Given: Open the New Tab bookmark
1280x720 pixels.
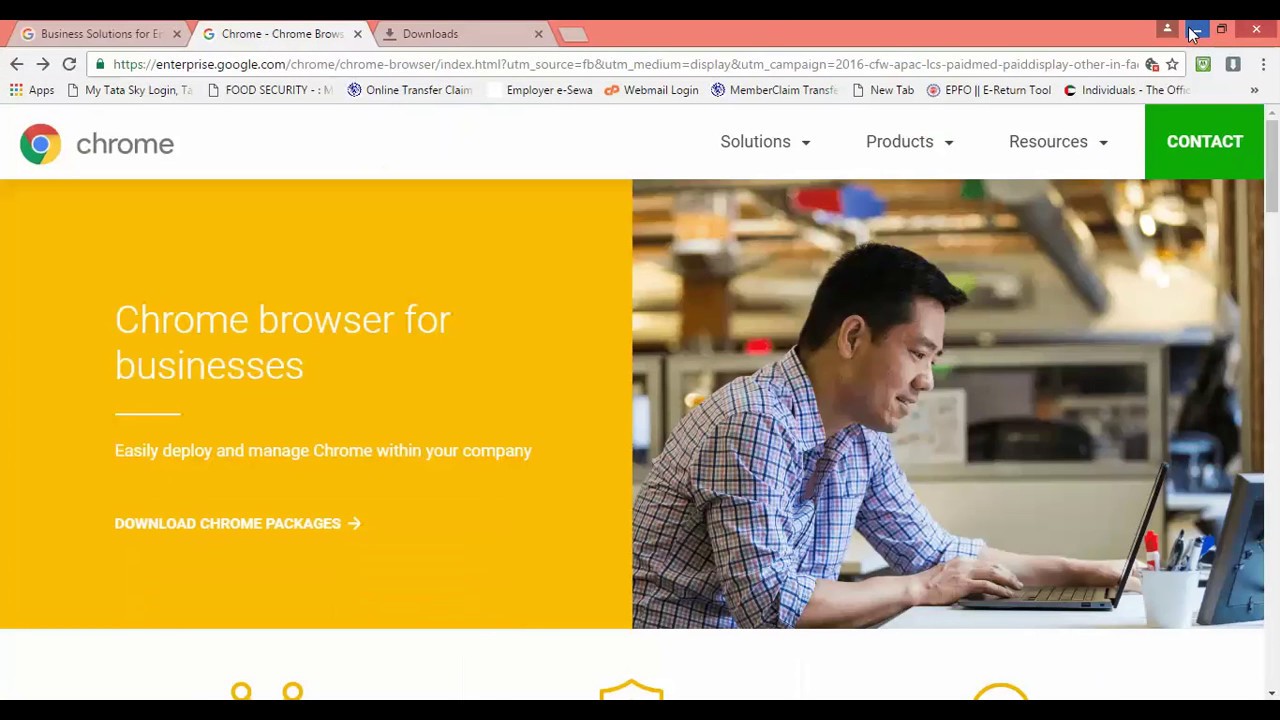Looking at the screenshot, I should [882, 90].
